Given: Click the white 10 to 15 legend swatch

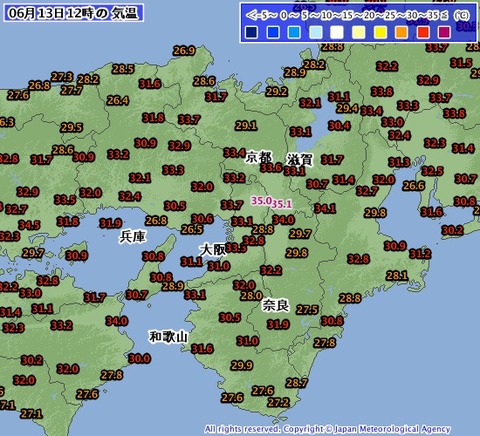Looking at the screenshot, I should tap(337, 33).
